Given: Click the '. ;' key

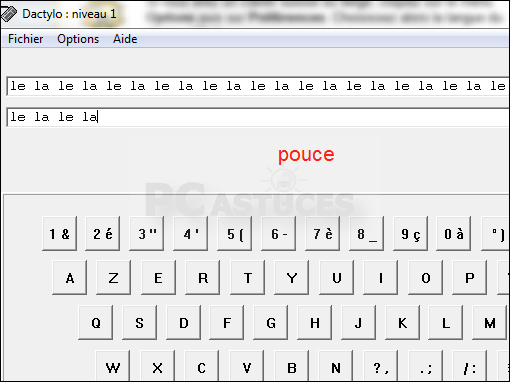Looking at the screenshot, I should point(426,366).
